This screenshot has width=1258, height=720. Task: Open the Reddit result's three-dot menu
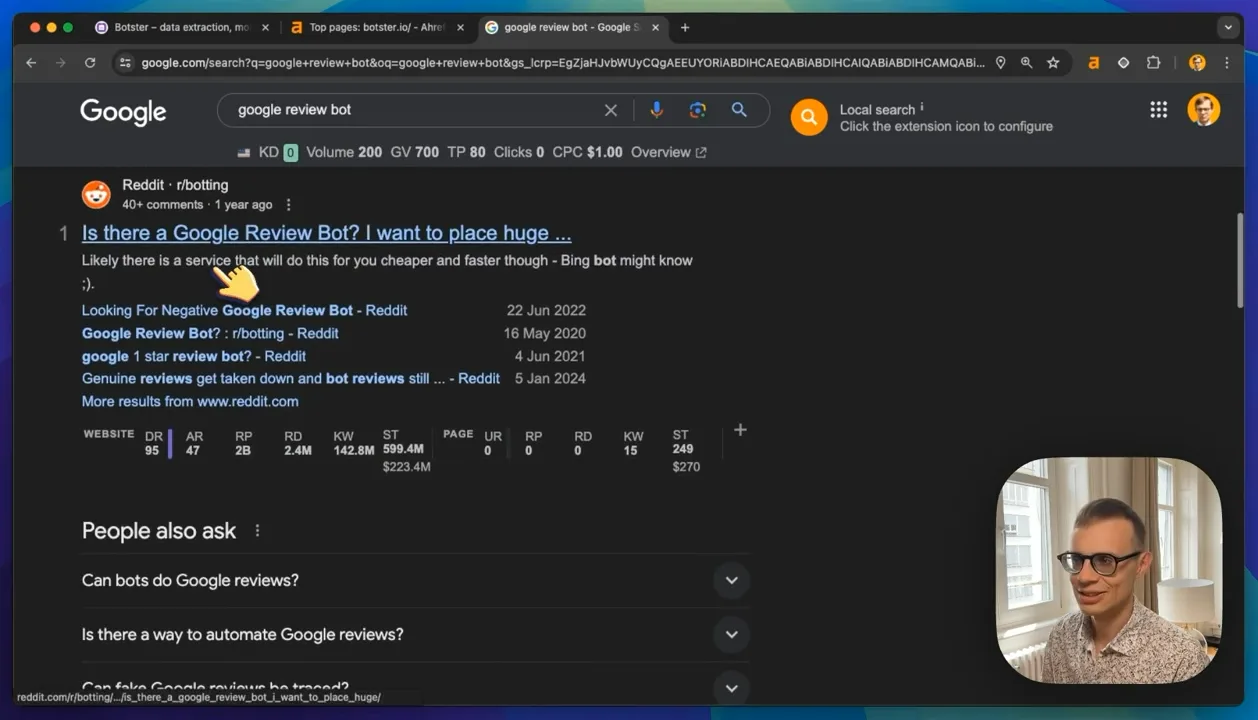(289, 205)
